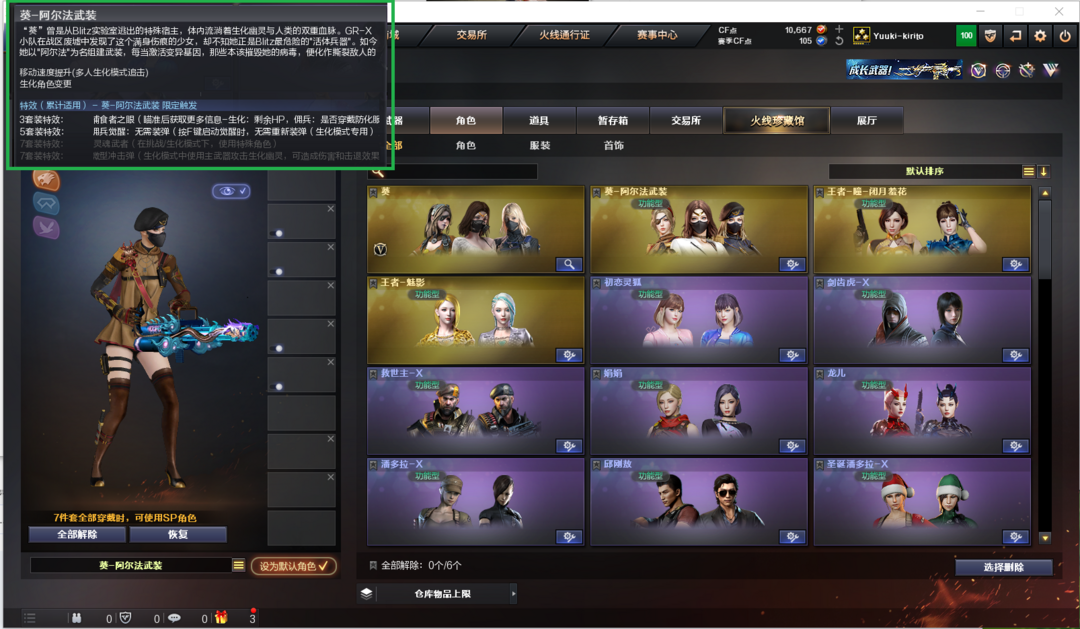This screenshot has width=1080, height=629.
Task: Open gear settings on 剑齿虎-X card
Action: (x=1015, y=355)
